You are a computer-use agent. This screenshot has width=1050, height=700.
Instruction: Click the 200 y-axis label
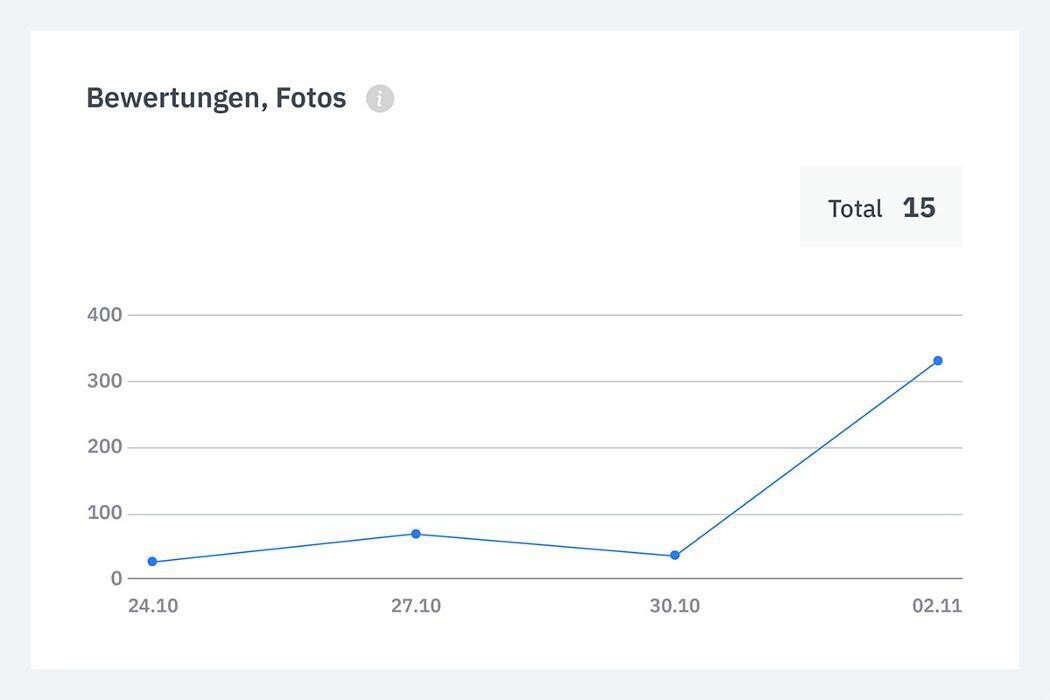click(104, 447)
